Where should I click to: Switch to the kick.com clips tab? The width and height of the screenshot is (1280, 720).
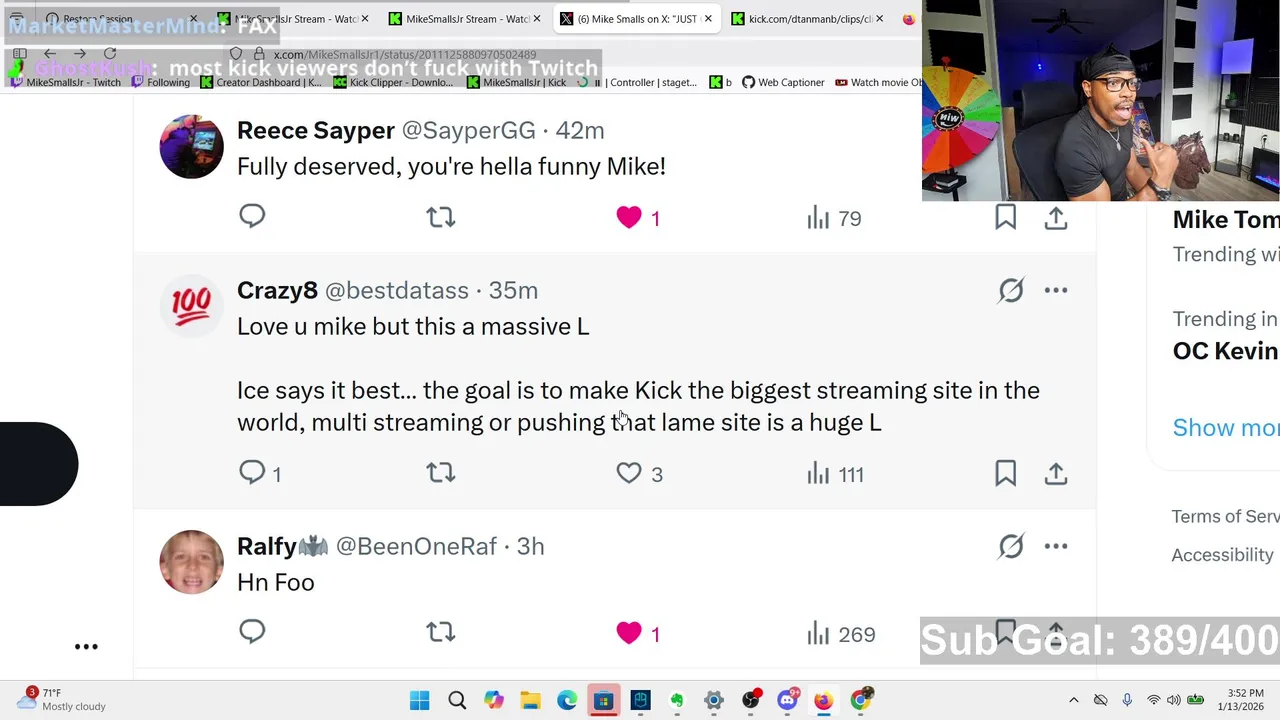(808, 19)
